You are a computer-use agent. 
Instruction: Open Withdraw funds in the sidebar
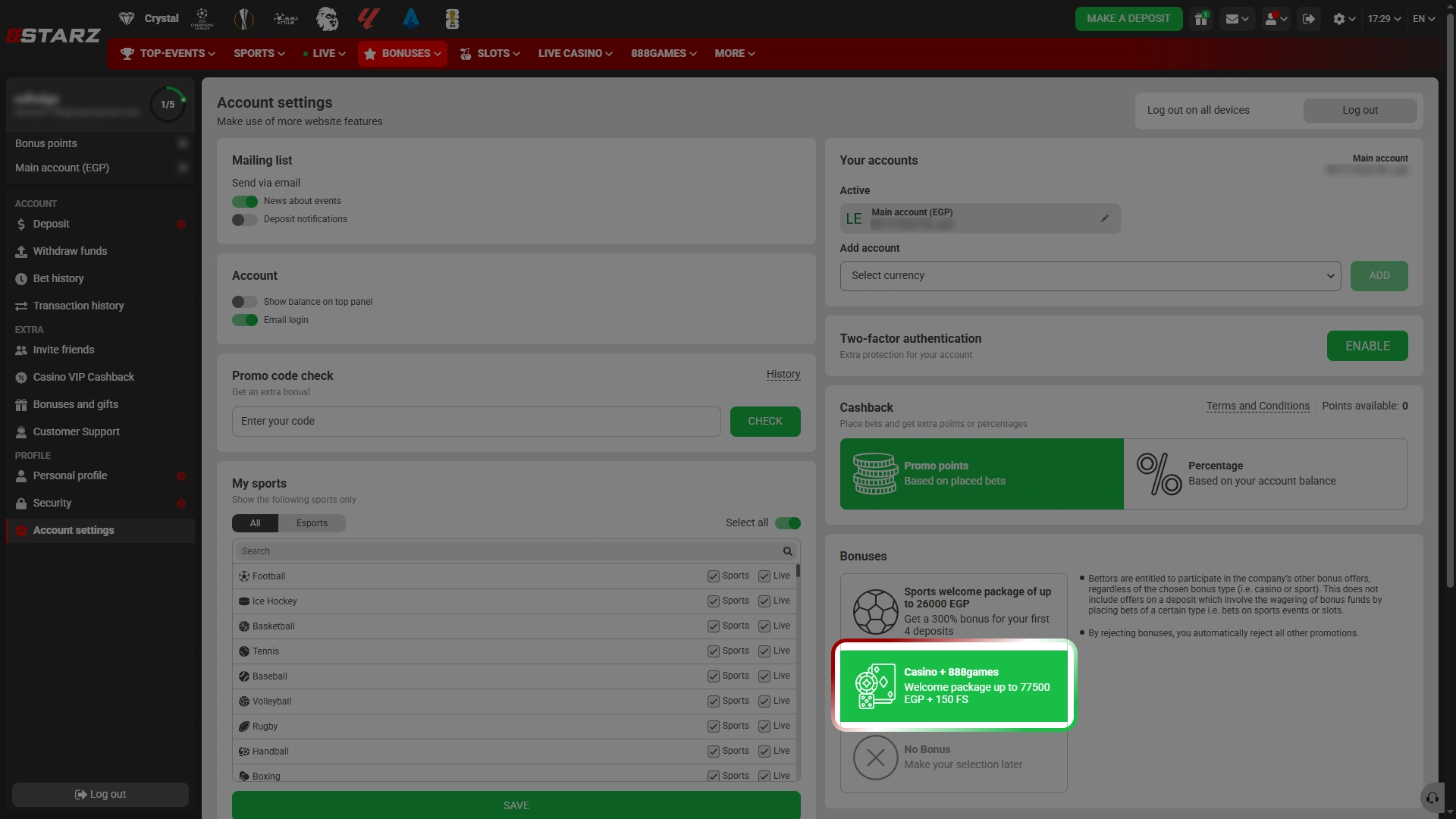tap(100, 252)
